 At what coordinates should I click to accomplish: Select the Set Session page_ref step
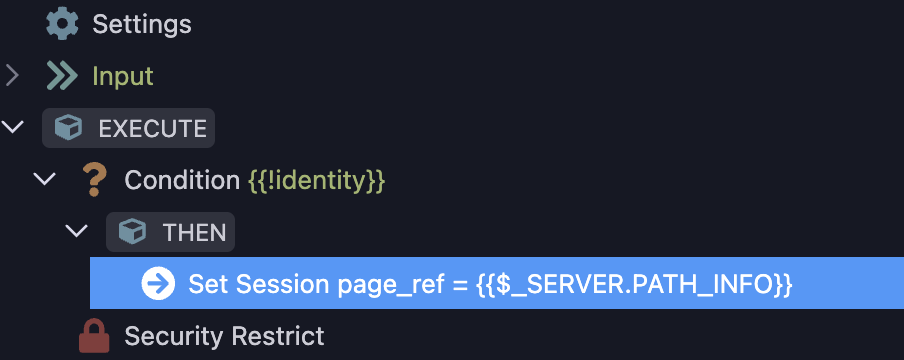497,283
